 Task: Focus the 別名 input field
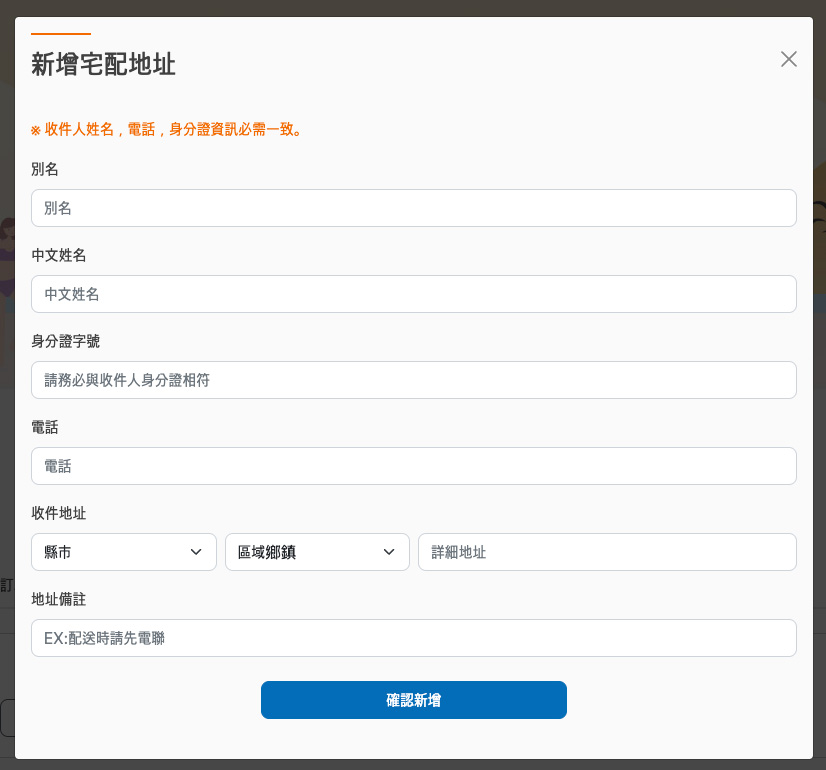(x=413, y=208)
